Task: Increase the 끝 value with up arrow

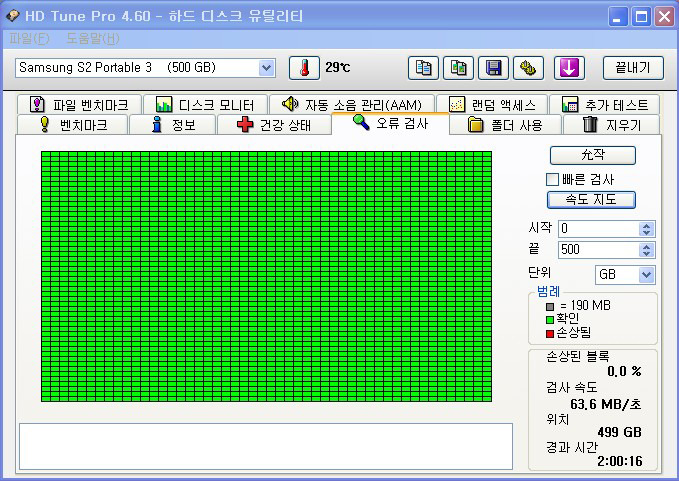Action: tap(647, 247)
